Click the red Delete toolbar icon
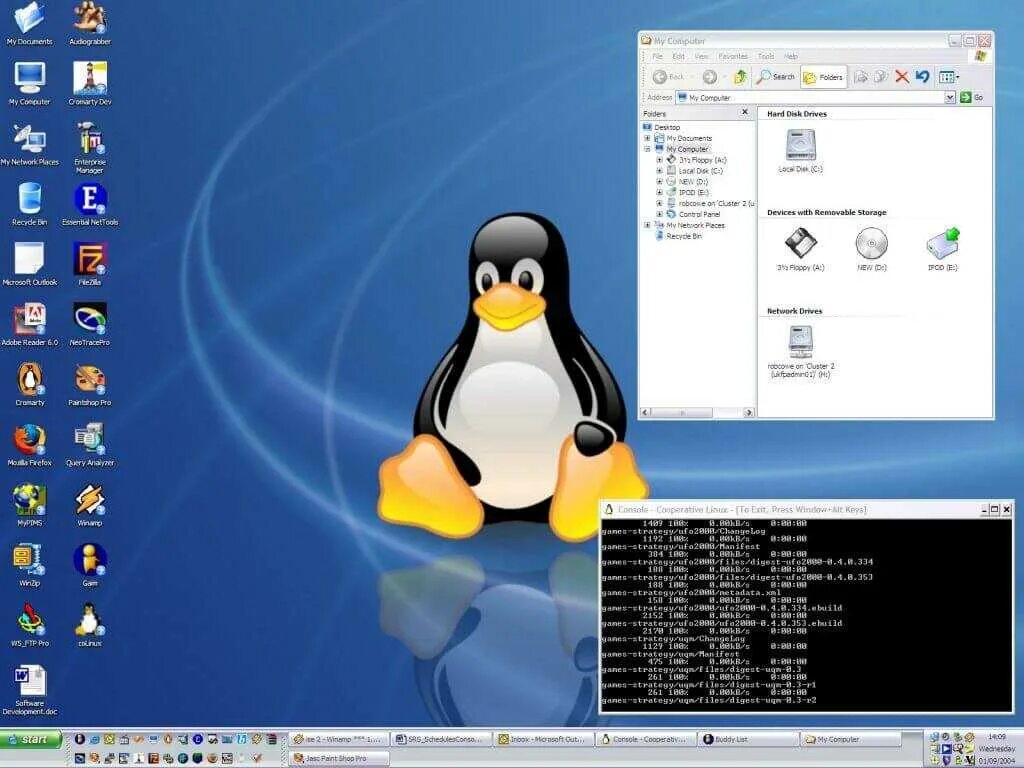This screenshot has width=1024, height=768. (902, 77)
